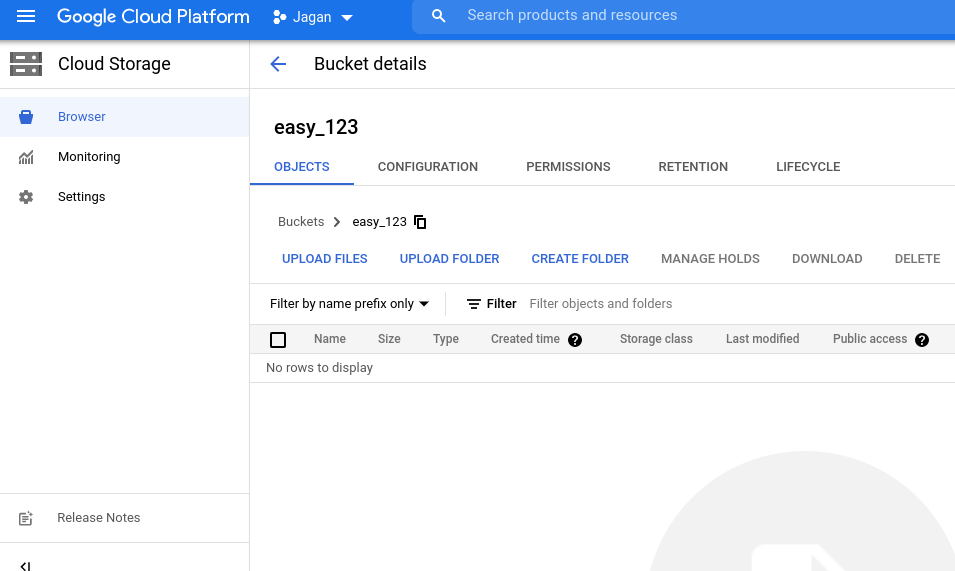Click the Browser bucket icon
The height and width of the screenshot is (571, 955).
[26, 117]
